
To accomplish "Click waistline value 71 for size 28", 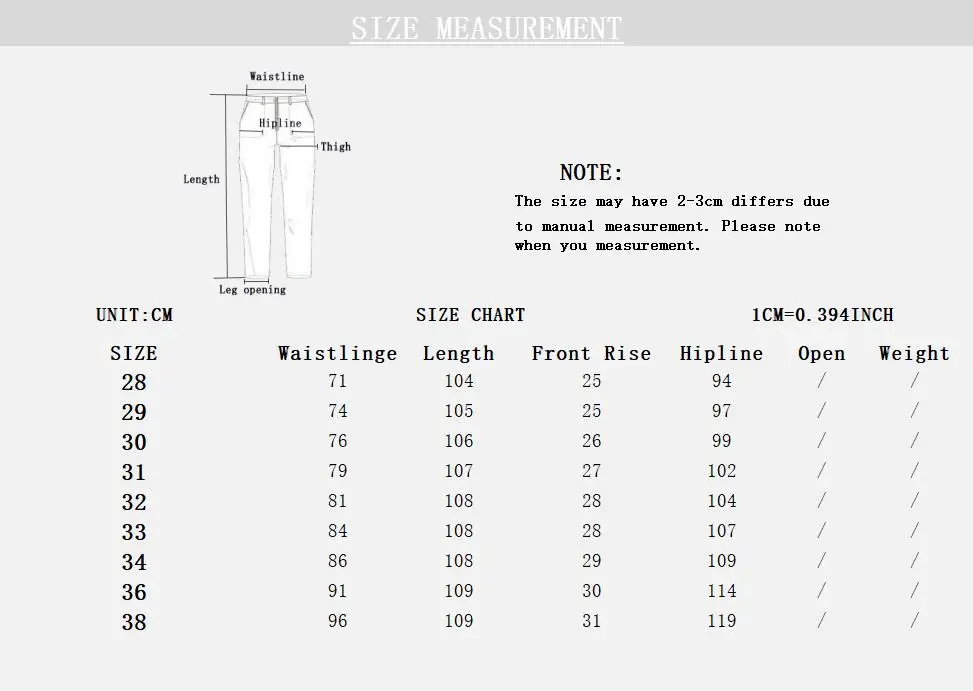I will point(338,381).
